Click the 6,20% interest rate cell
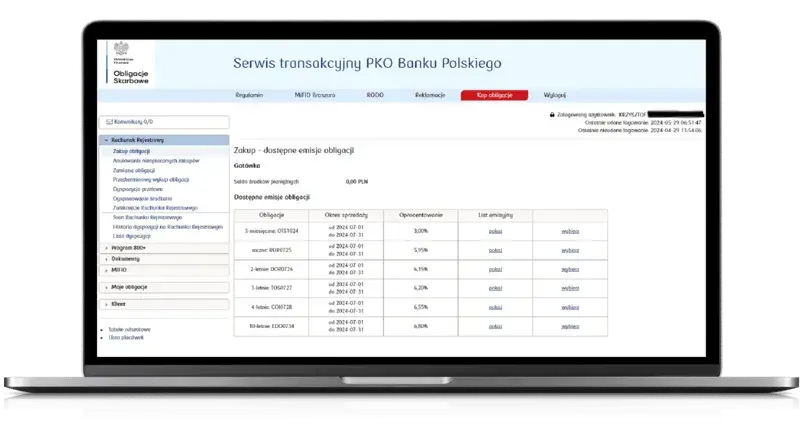800x425 pixels. pos(421,288)
